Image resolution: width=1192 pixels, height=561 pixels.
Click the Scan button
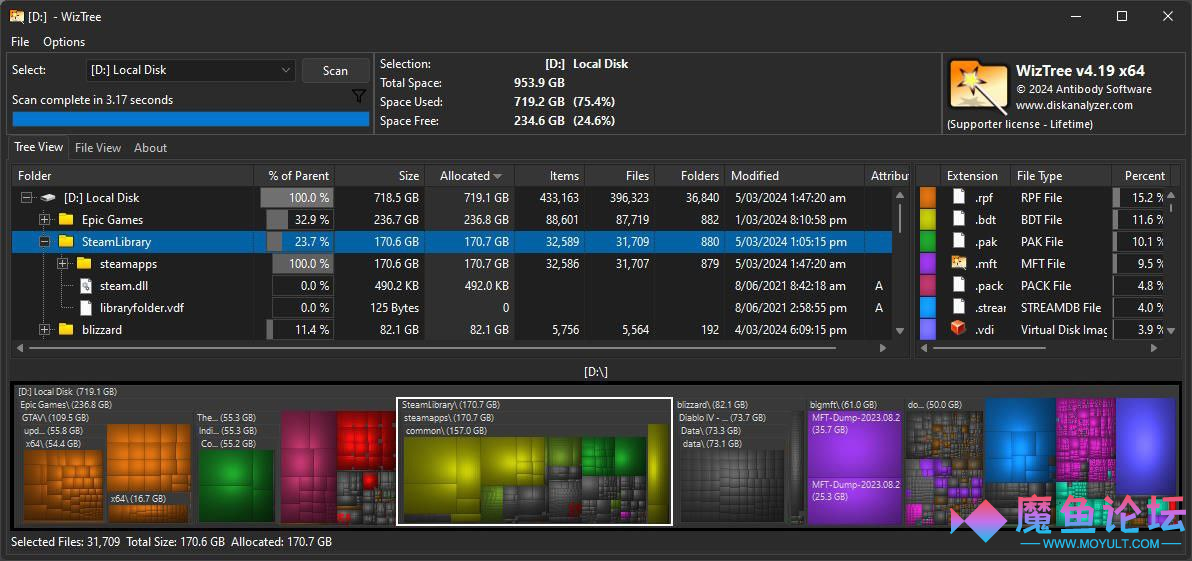tap(335, 71)
